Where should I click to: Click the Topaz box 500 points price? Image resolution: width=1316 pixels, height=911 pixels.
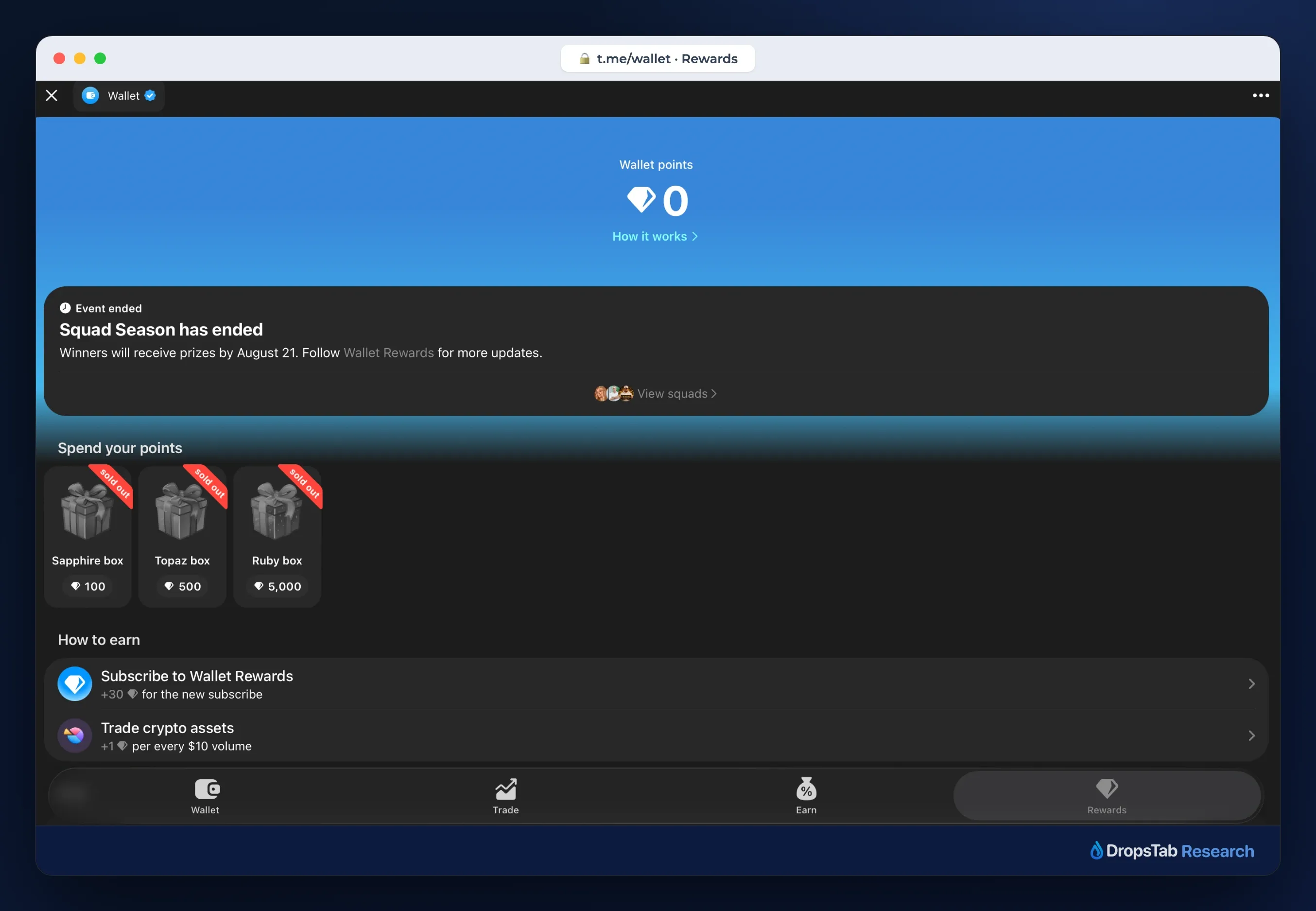click(x=183, y=586)
